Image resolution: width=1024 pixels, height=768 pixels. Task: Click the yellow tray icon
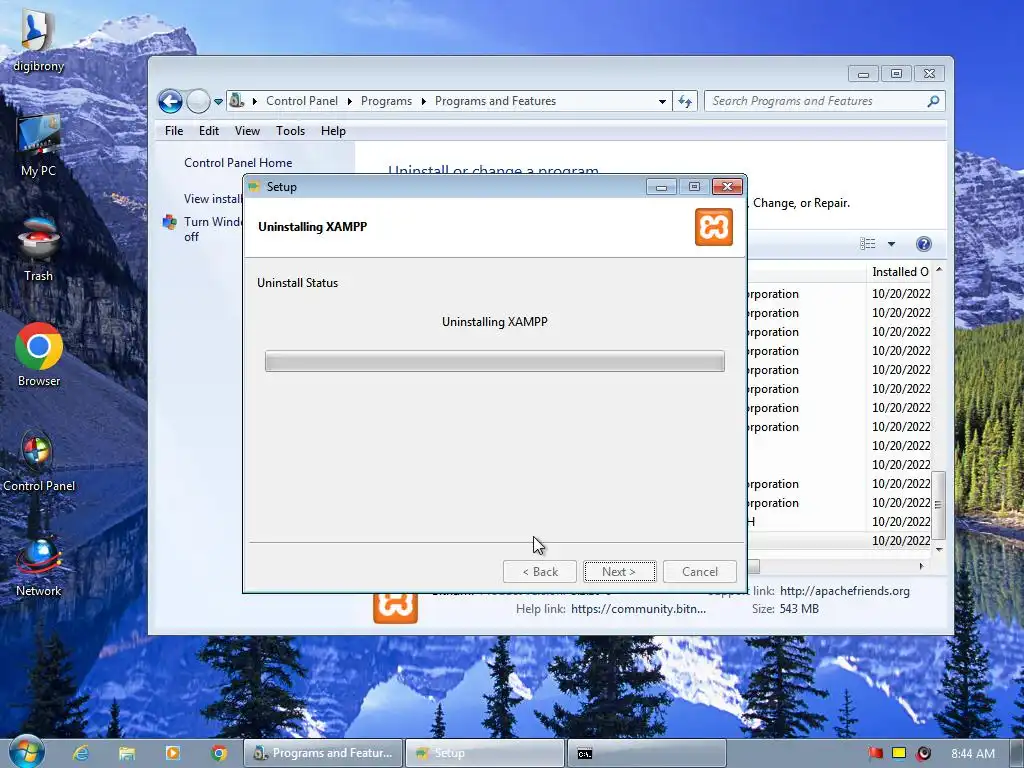pyautogui.click(x=899, y=753)
